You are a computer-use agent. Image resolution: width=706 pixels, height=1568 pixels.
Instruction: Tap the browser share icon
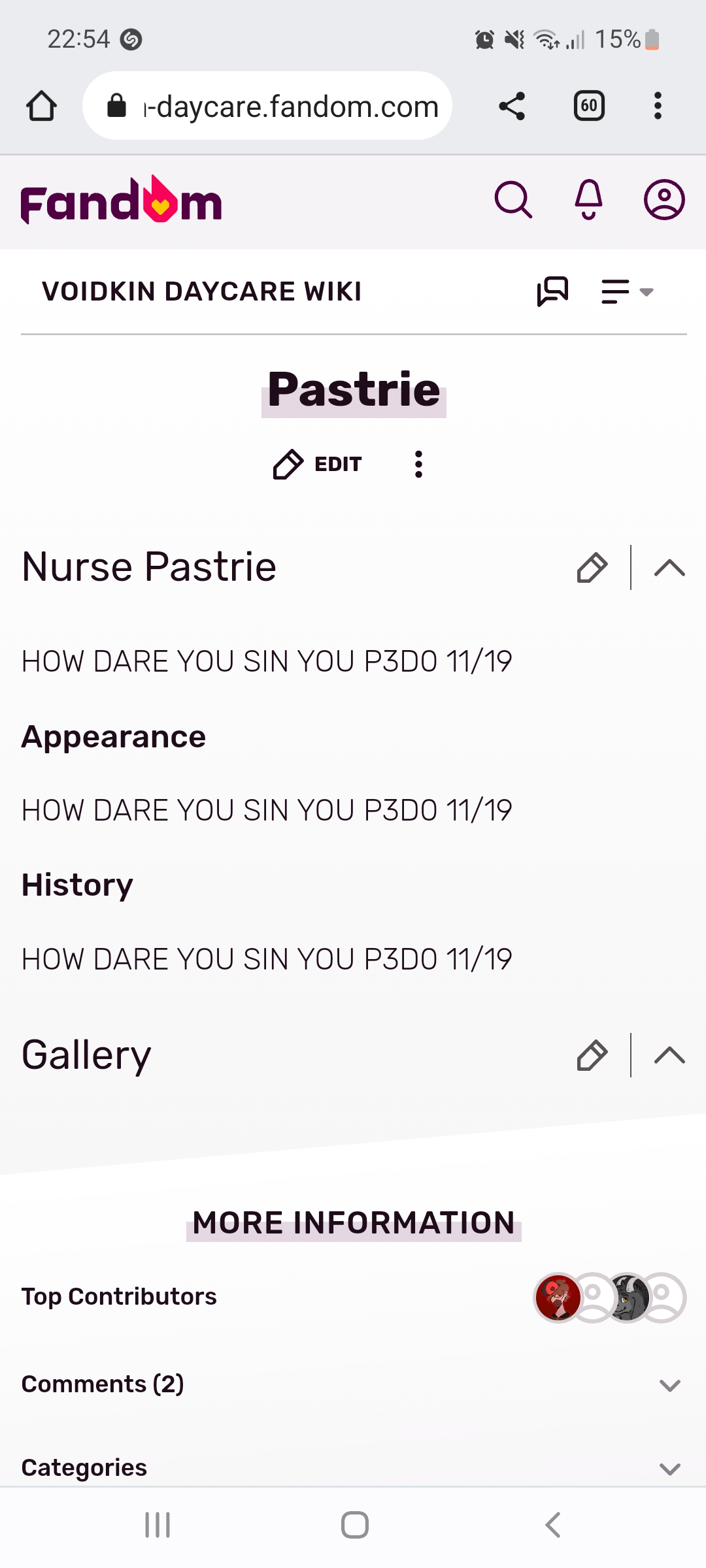pyautogui.click(x=512, y=106)
